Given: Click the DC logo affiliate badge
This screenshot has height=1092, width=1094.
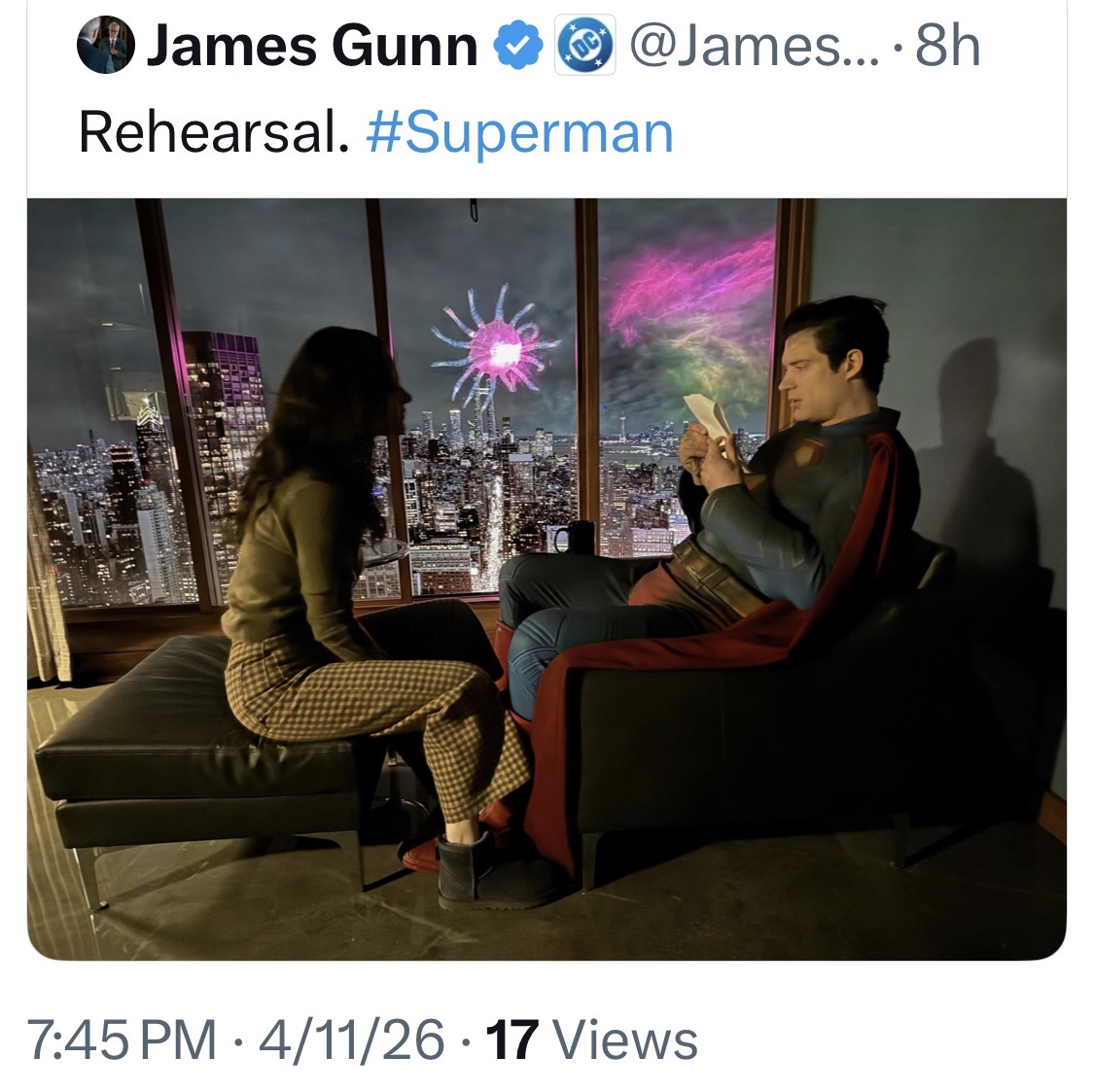Looking at the screenshot, I should [585, 48].
